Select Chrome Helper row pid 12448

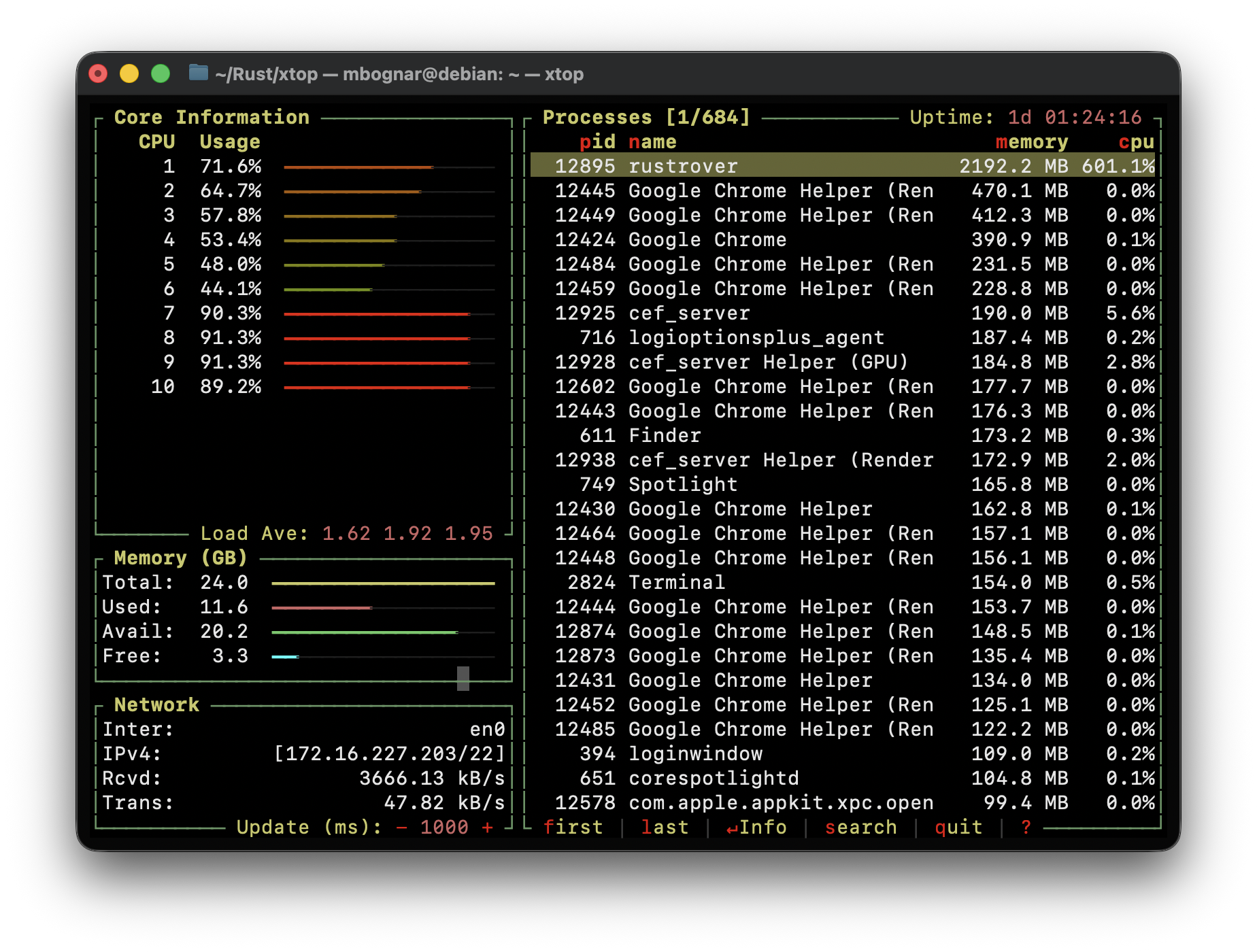point(843,558)
